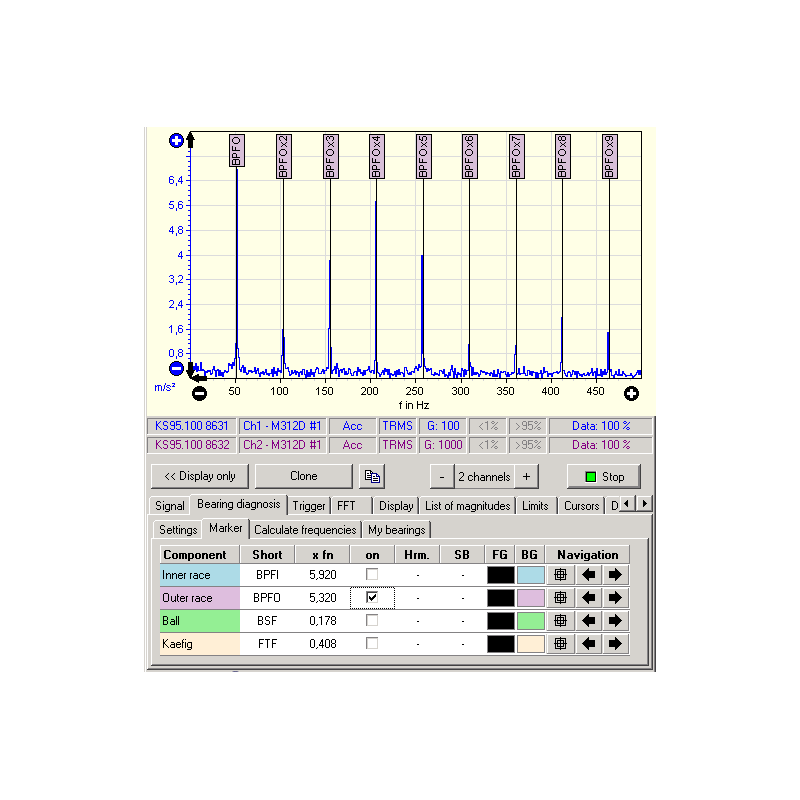The height and width of the screenshot is (800, 800).
Task: Open black FG color swatch for Ball
Action: 501,621
